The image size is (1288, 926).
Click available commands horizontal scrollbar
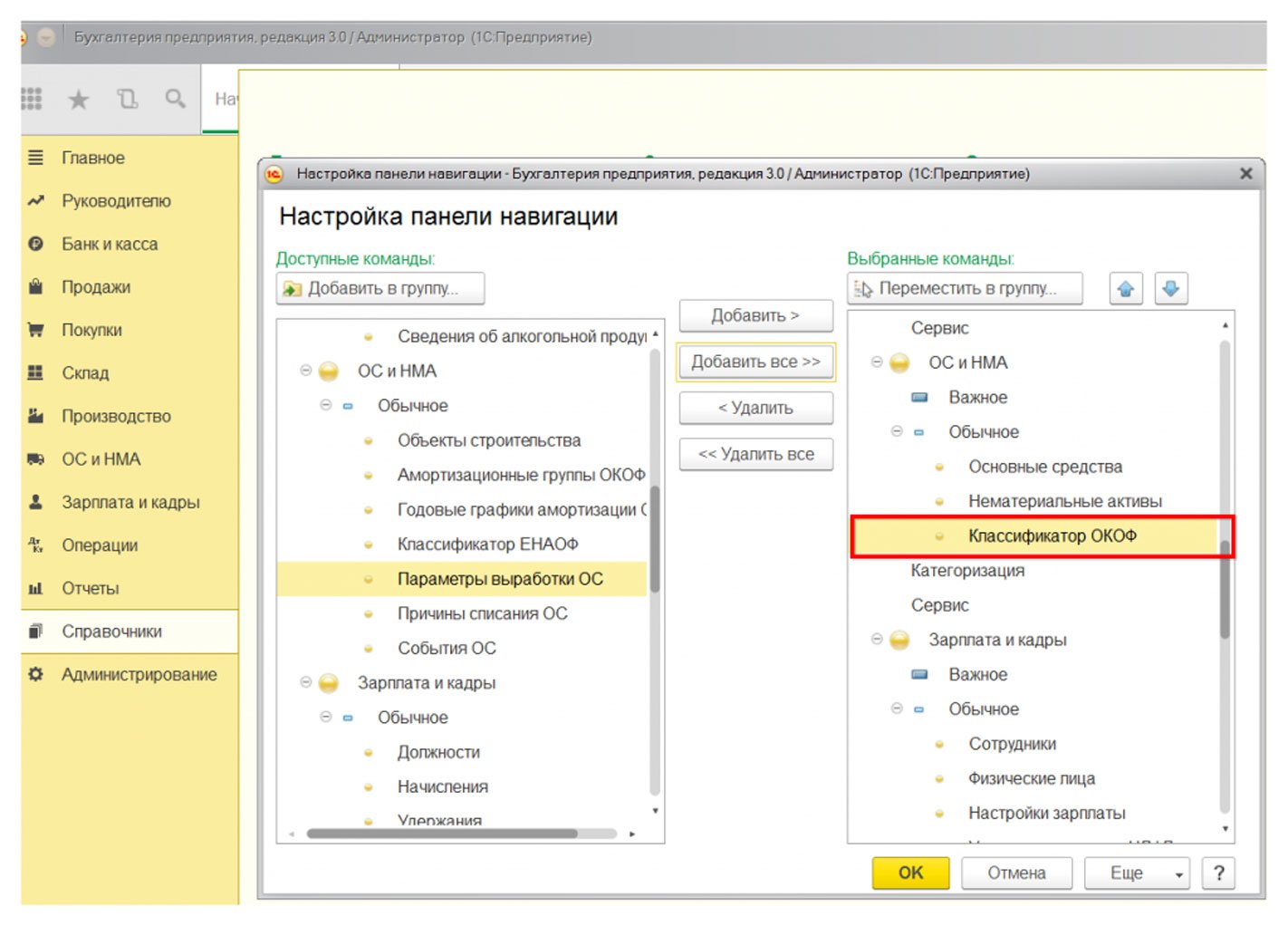coord(442,834)
